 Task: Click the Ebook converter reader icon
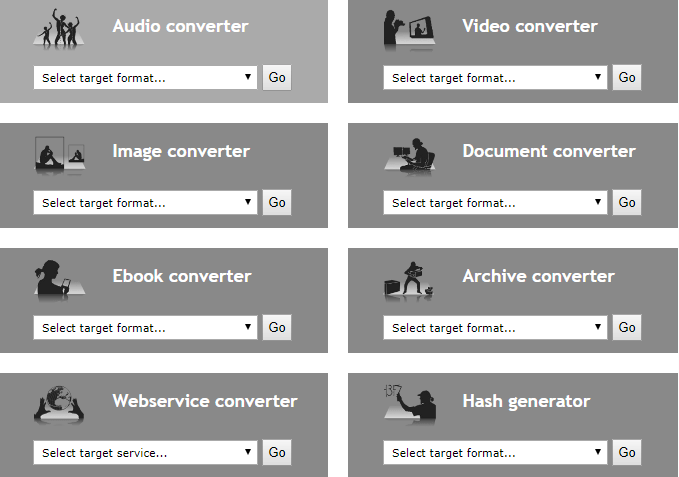click(x=59, y=280)
